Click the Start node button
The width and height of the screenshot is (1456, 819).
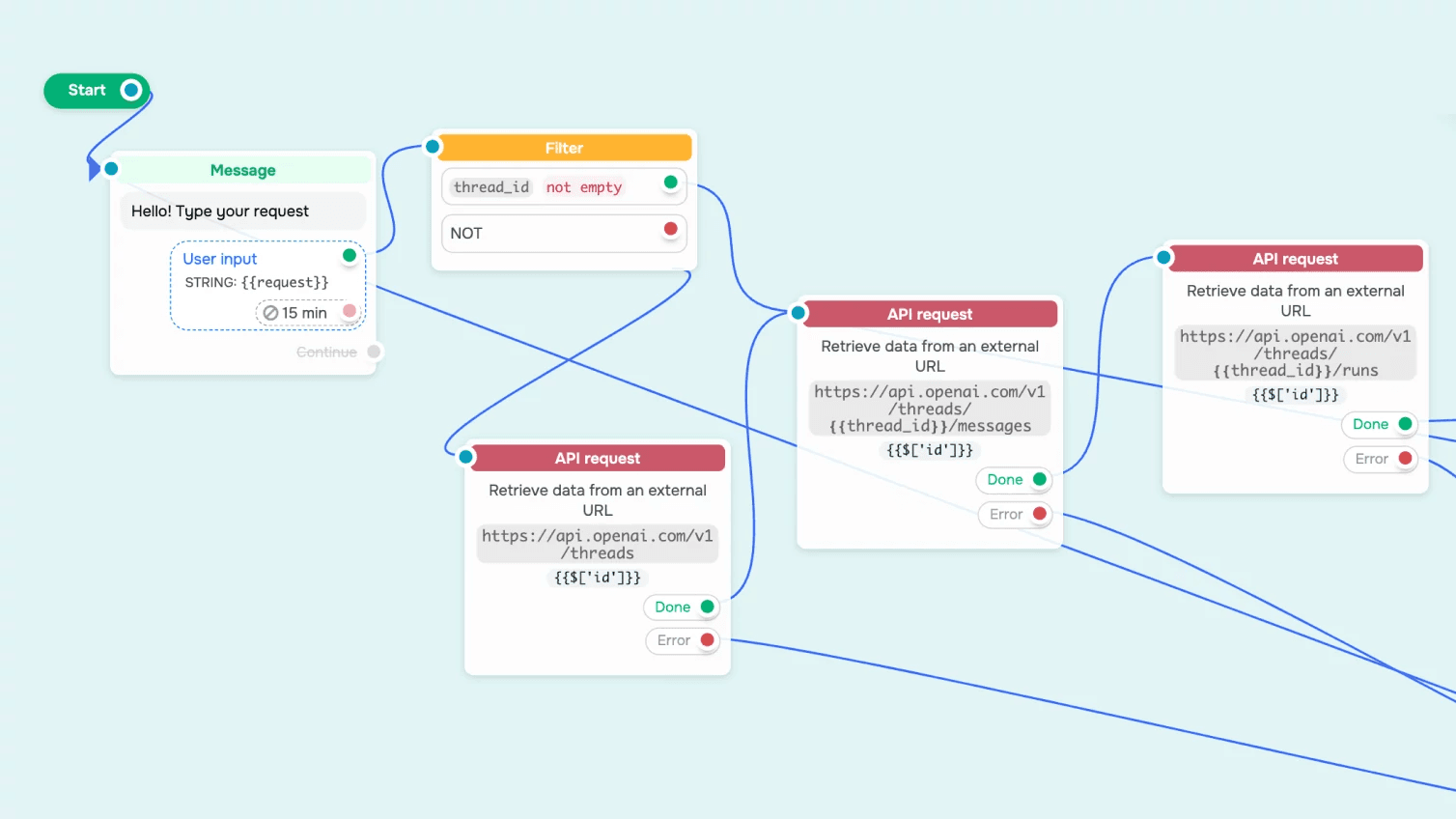pos(97,91)
